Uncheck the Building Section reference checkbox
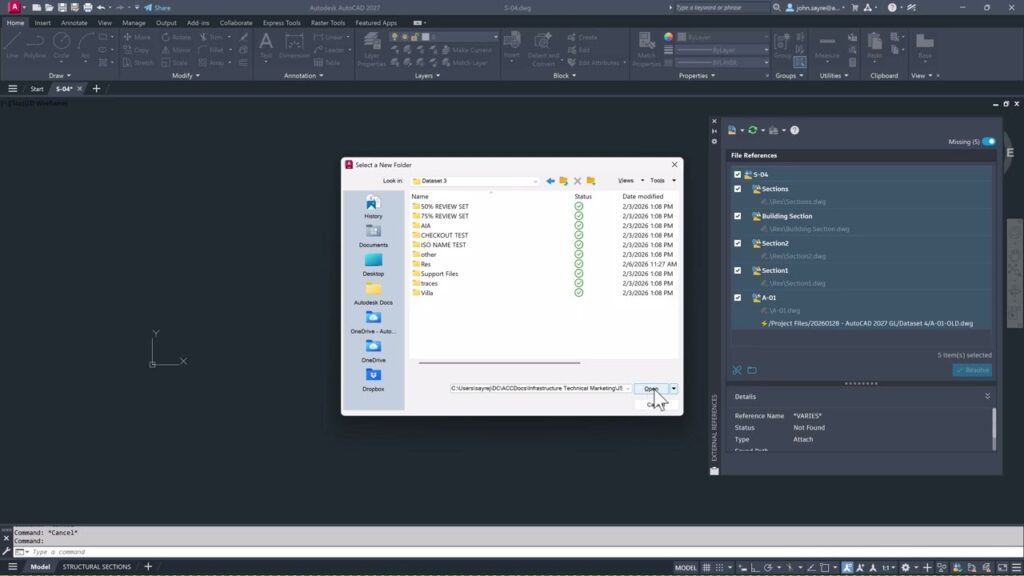The image size is (1024, 576). [x=737, y=216]
